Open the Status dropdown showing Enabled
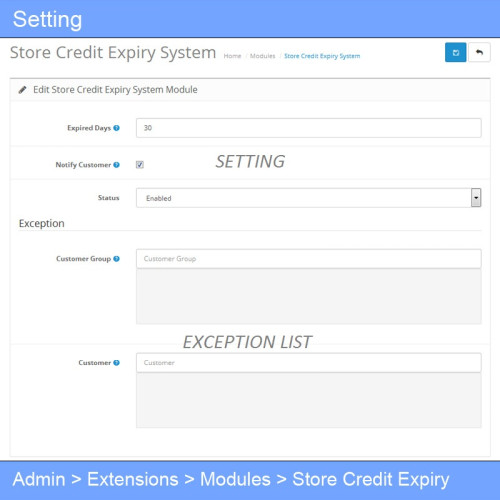Viewport: 500px width, 500px height. (x=309, y=198)
